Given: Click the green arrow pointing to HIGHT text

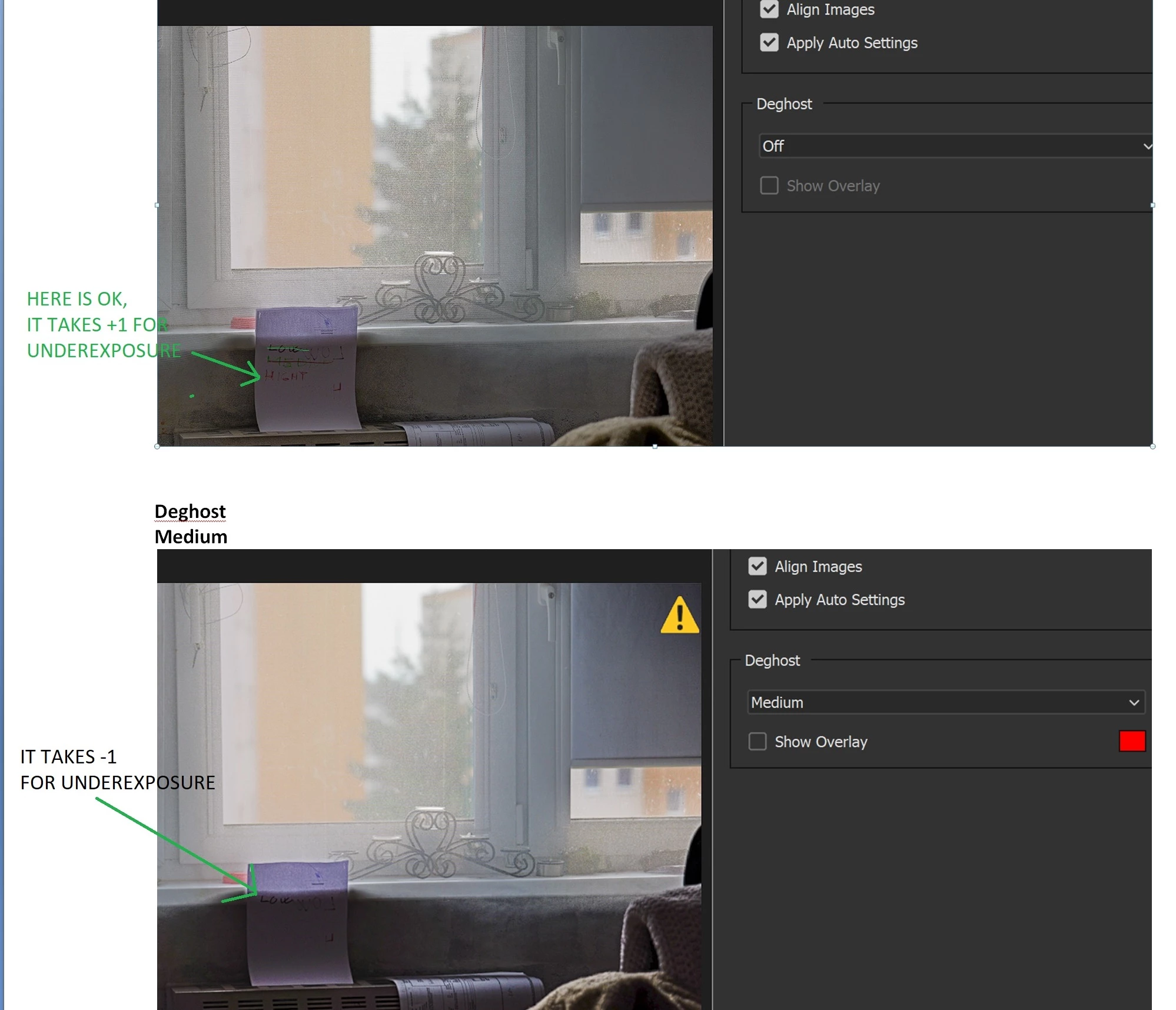Looking at the screenshot, I should [x=225, y=366].
